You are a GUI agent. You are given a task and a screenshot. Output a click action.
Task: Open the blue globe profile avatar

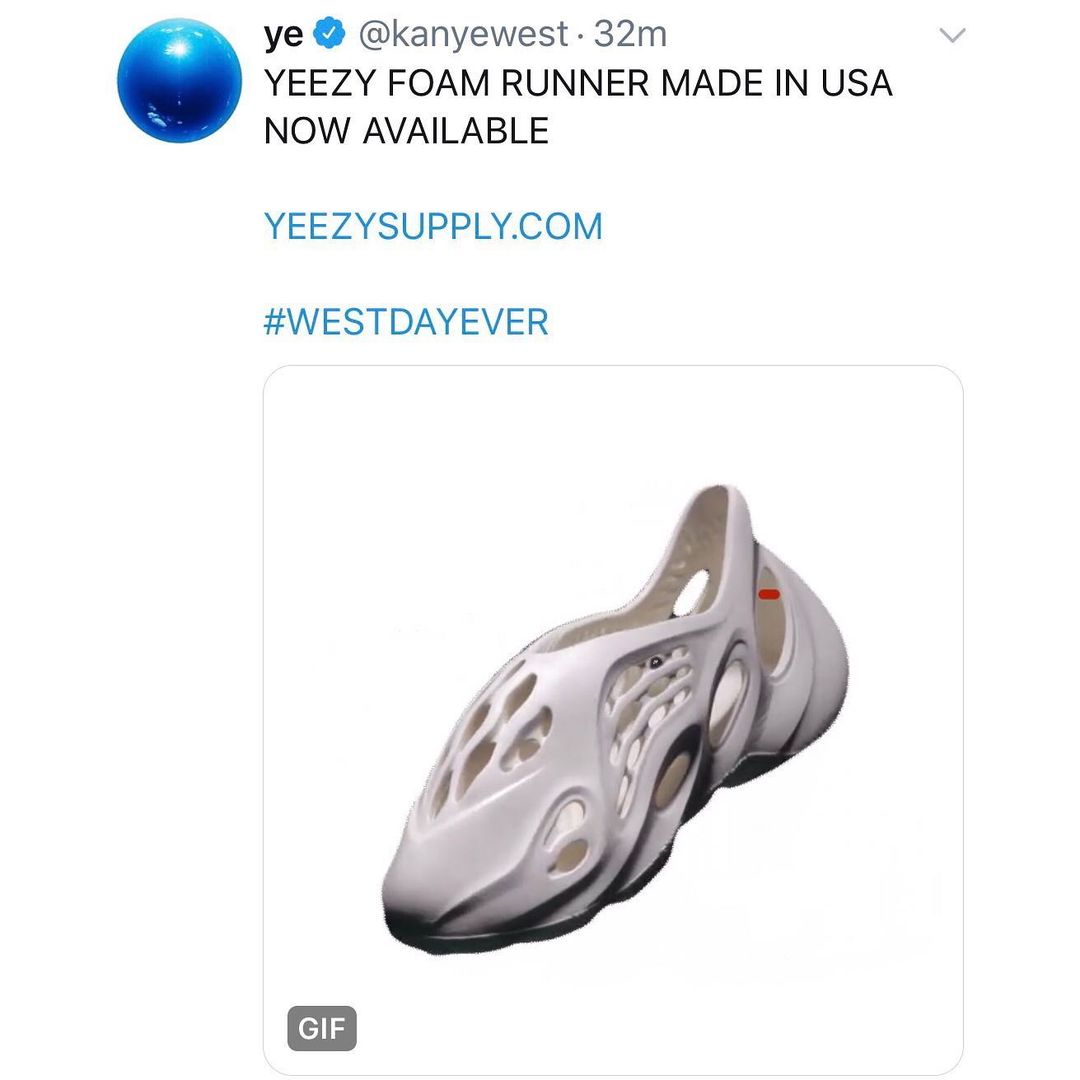(180, 80)
